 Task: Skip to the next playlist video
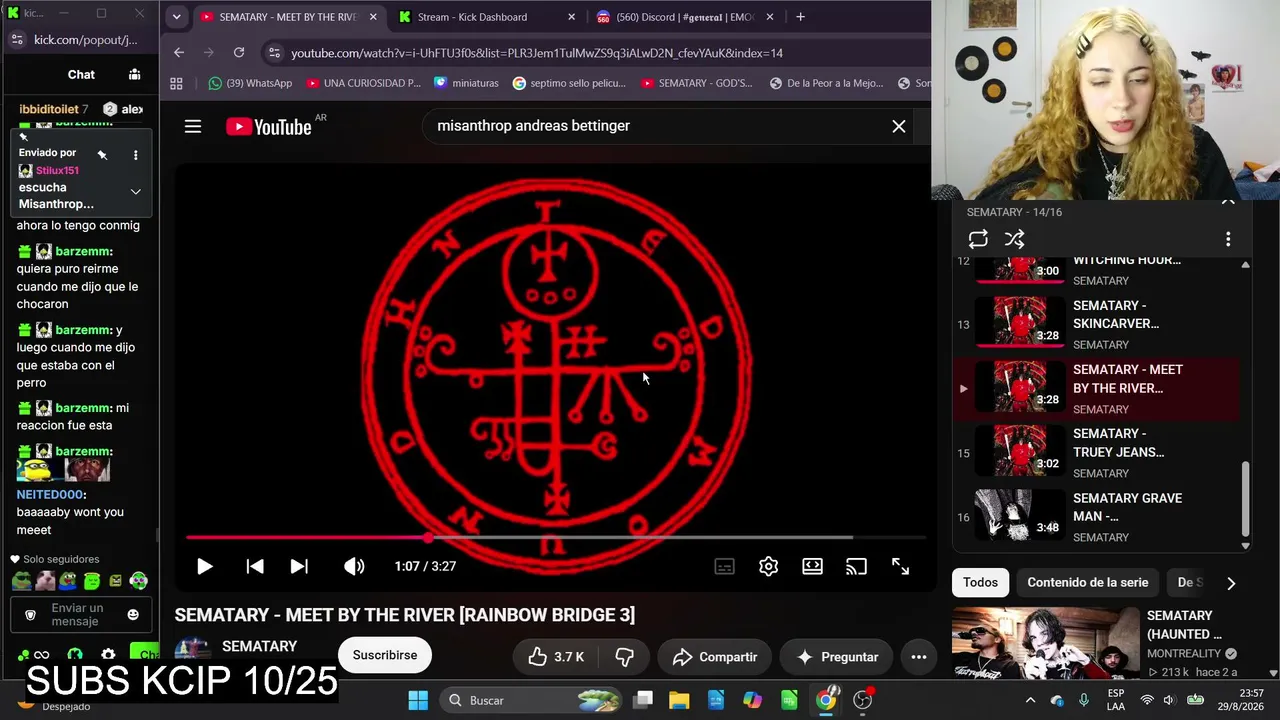coord(299,566)
